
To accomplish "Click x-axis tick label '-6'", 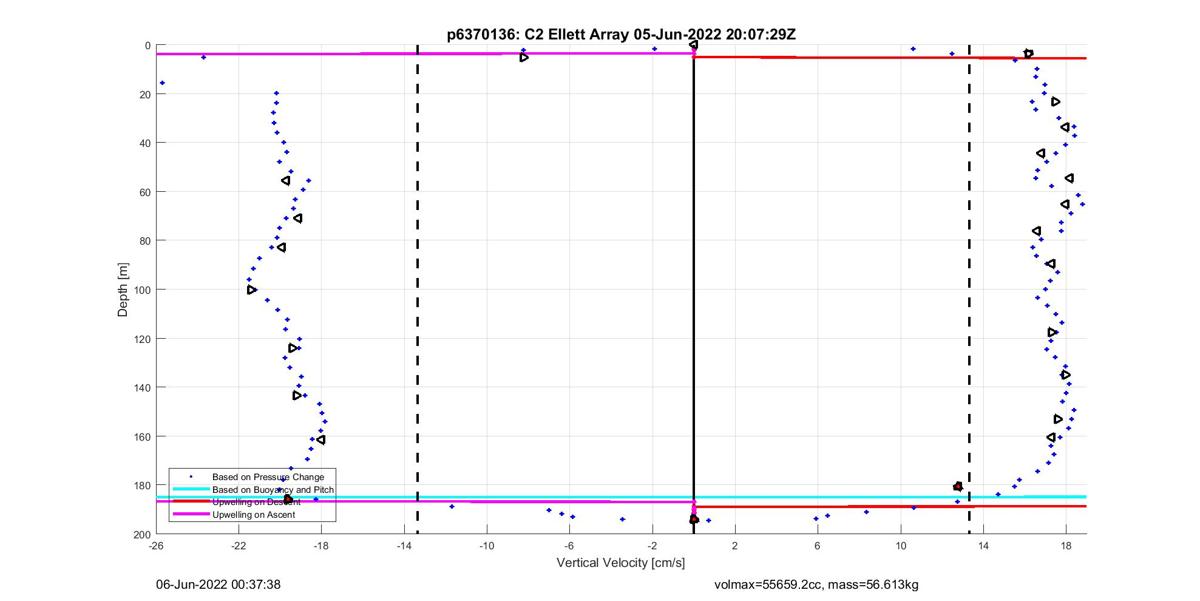I will (x=569, y=546).
